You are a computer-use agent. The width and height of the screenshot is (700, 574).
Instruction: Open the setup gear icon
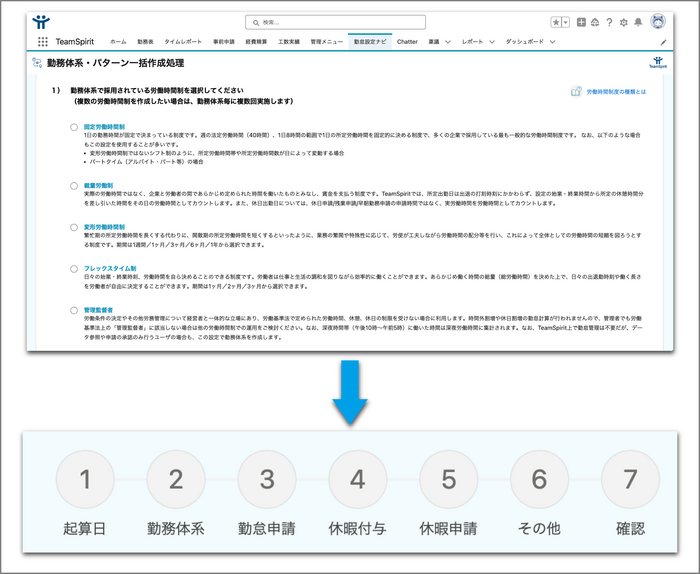(x=624, y=22)
